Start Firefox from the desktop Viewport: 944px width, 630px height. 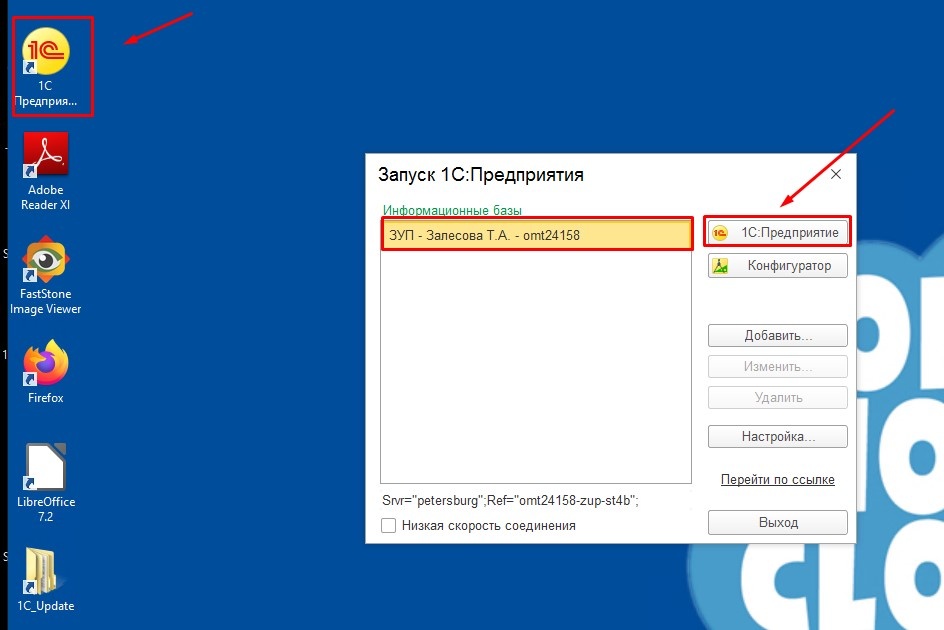pyautogui.click(x=46, y=371)
